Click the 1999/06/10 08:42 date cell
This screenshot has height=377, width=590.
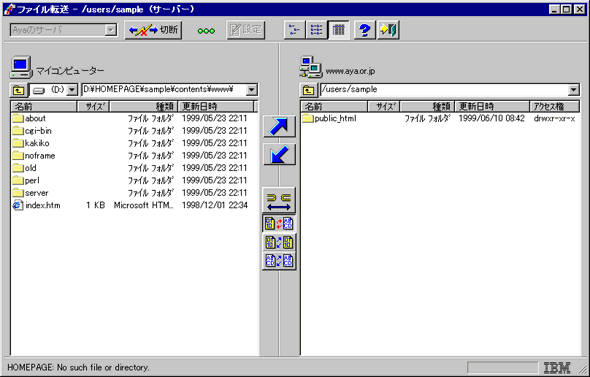[491, 119]
